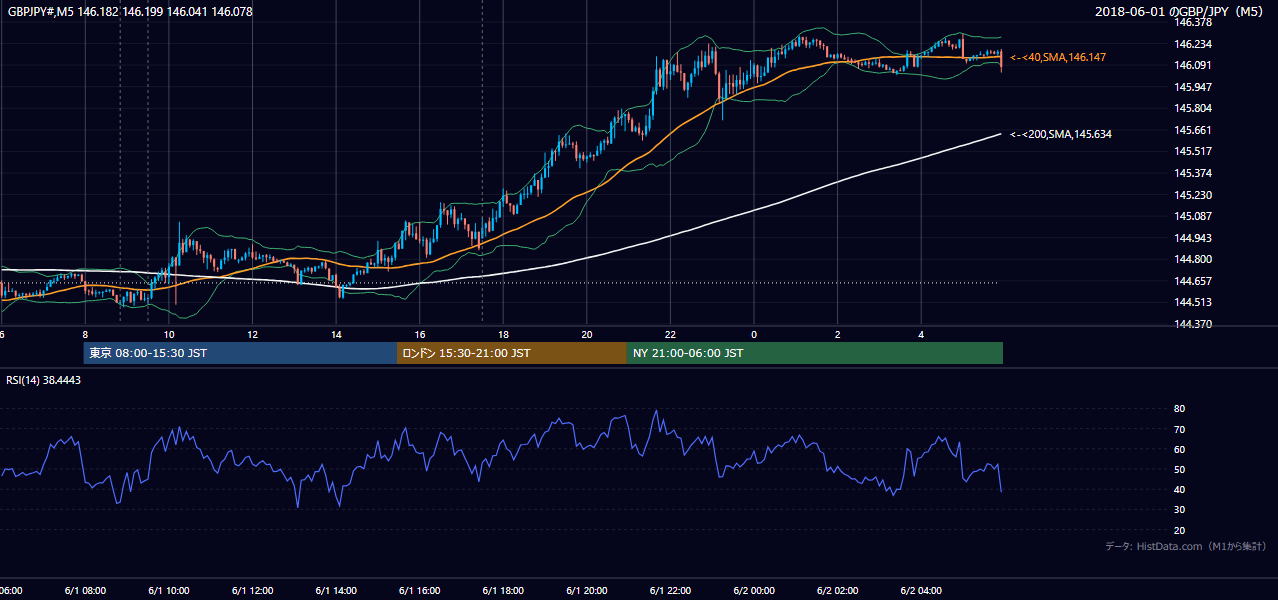Image resolution: width=1278 pixels, height=600 pixels.
Task: Click price axis value 145.804
Action: (1193, 108)
